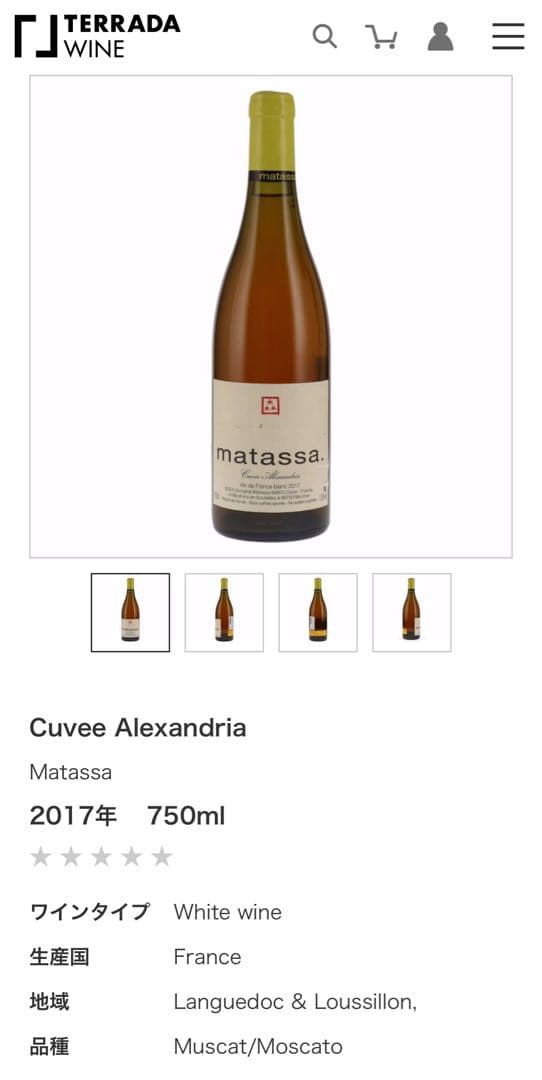
Task: Open the hamburger menu
Action: click(x=508, y=37)
